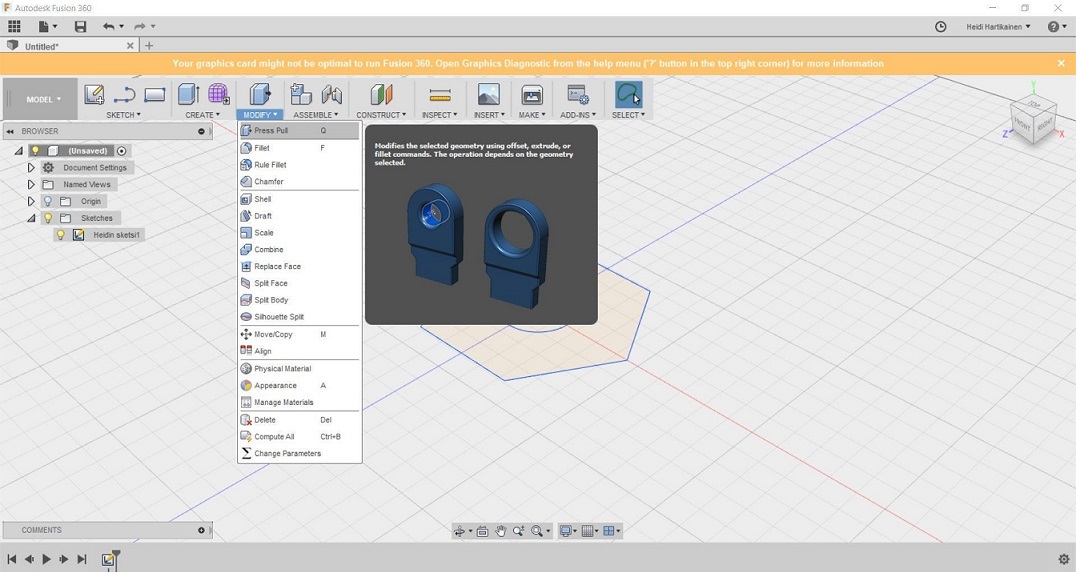Click the Redo arrow

(139, 27)
